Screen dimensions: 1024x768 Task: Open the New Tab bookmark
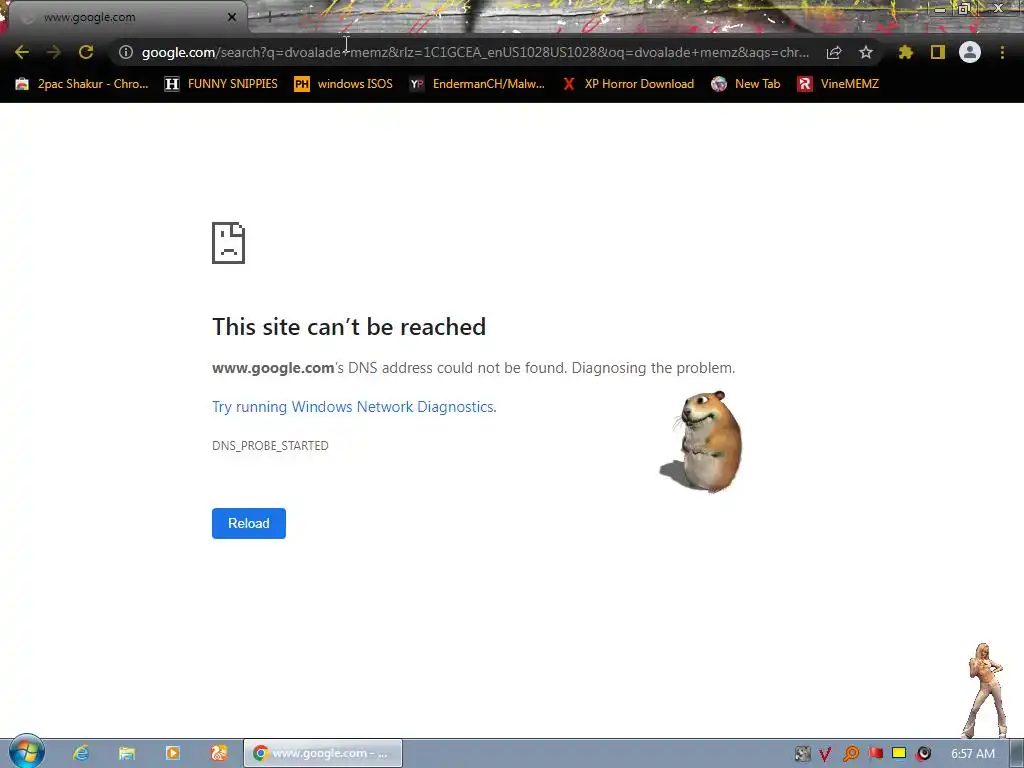[x=746, y=84]
